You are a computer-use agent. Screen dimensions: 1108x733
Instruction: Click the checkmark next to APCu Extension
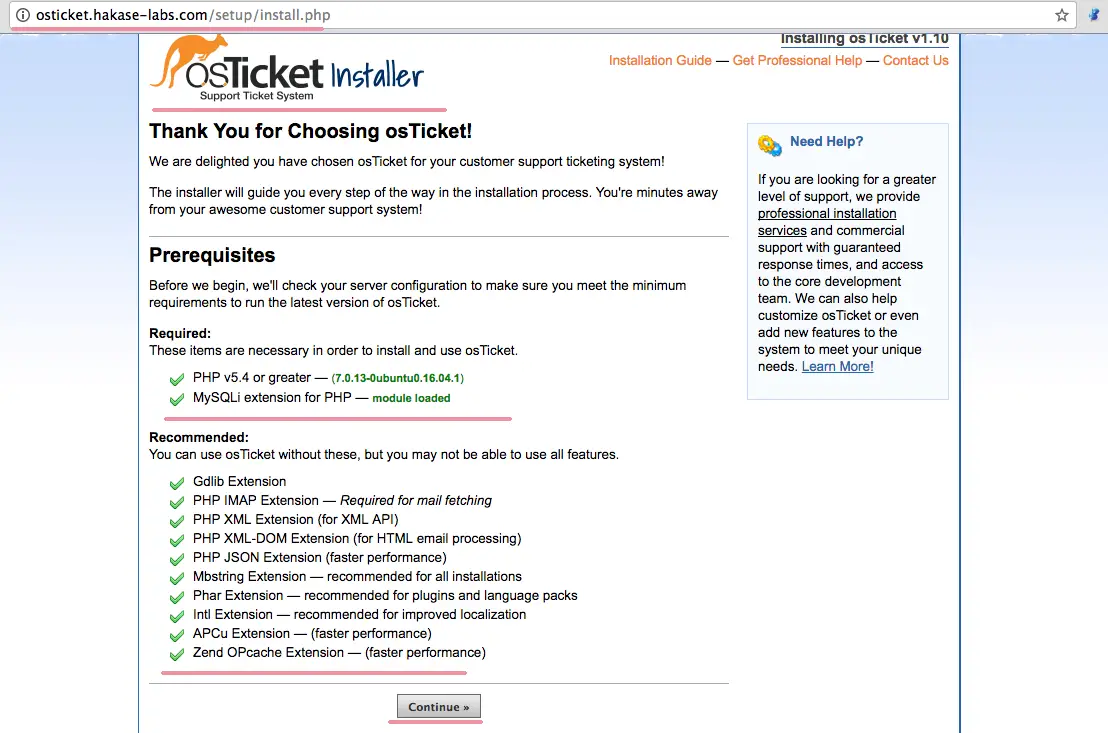pyautogui.click(x=177, y=635)
